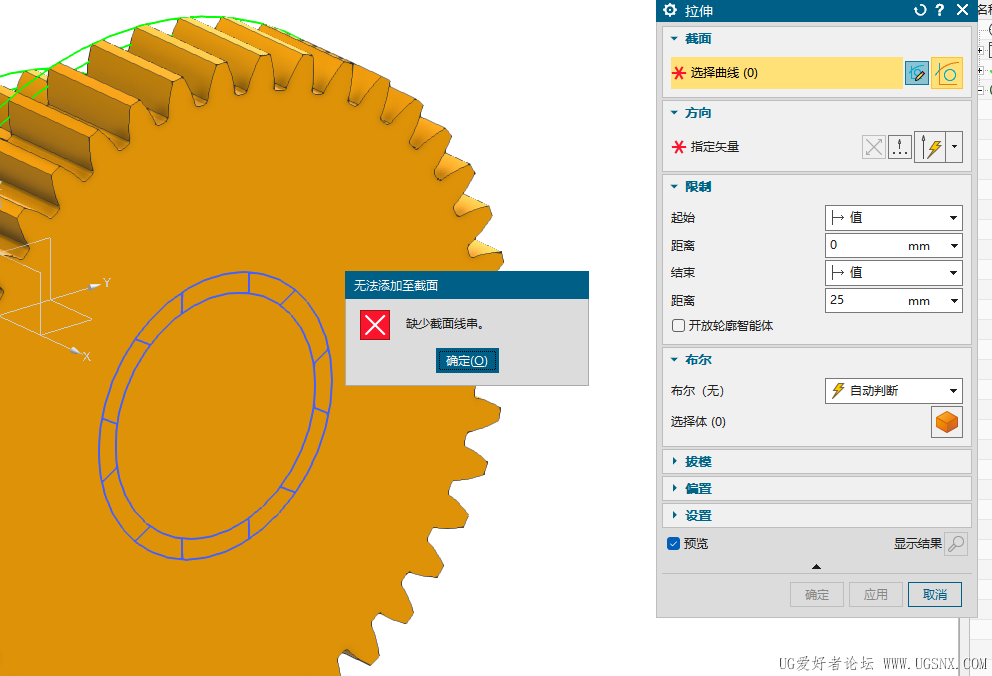Open the 结束 value type dropdown
The width and height of the screenshot is (992, 676).
click(x=893, y=273)
